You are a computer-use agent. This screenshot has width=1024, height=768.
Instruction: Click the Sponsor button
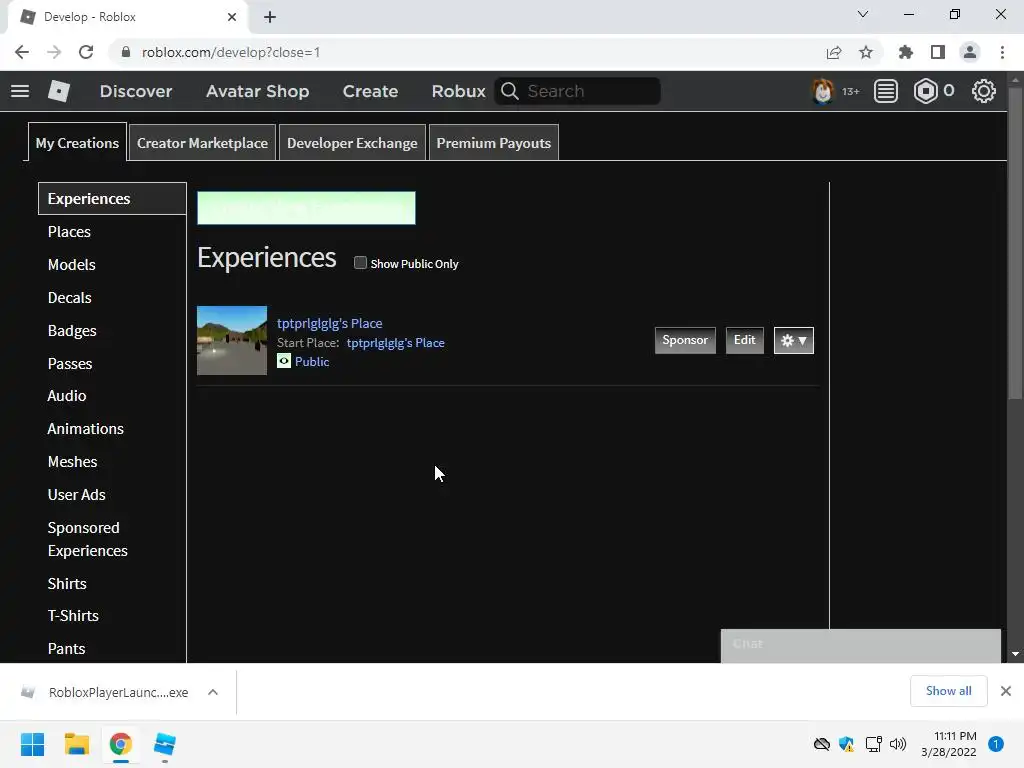685,340
